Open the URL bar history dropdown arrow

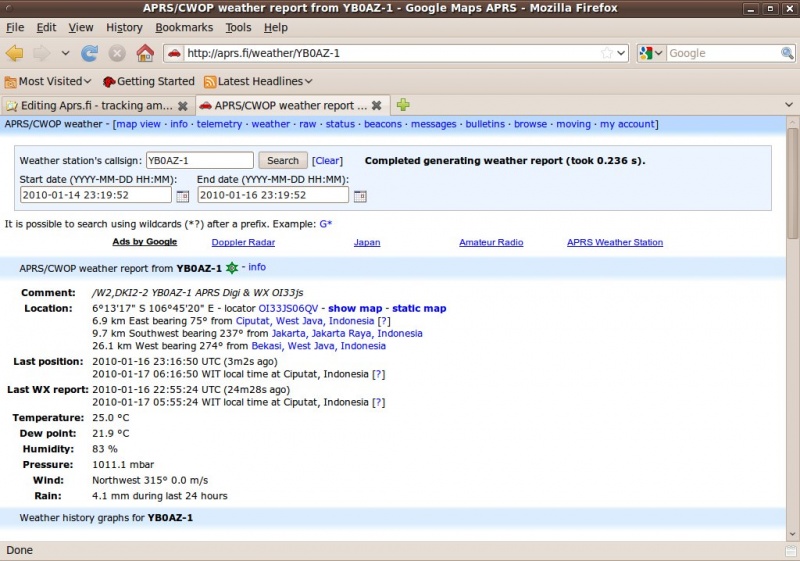[621, 53]
